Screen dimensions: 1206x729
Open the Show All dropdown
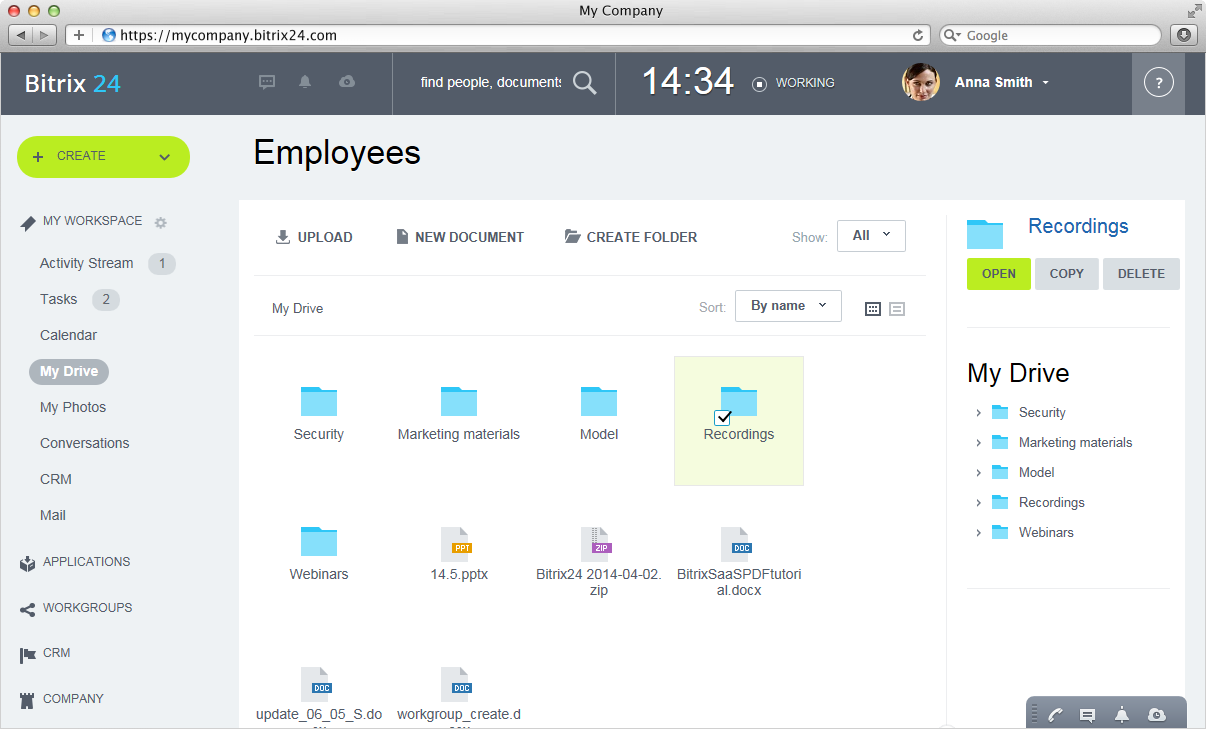point(871,236)
